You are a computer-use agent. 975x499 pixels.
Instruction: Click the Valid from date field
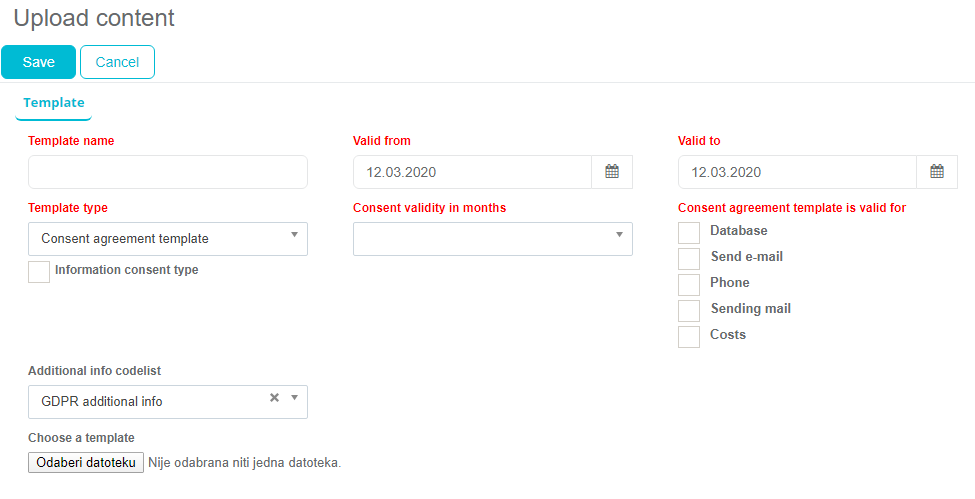472,172
